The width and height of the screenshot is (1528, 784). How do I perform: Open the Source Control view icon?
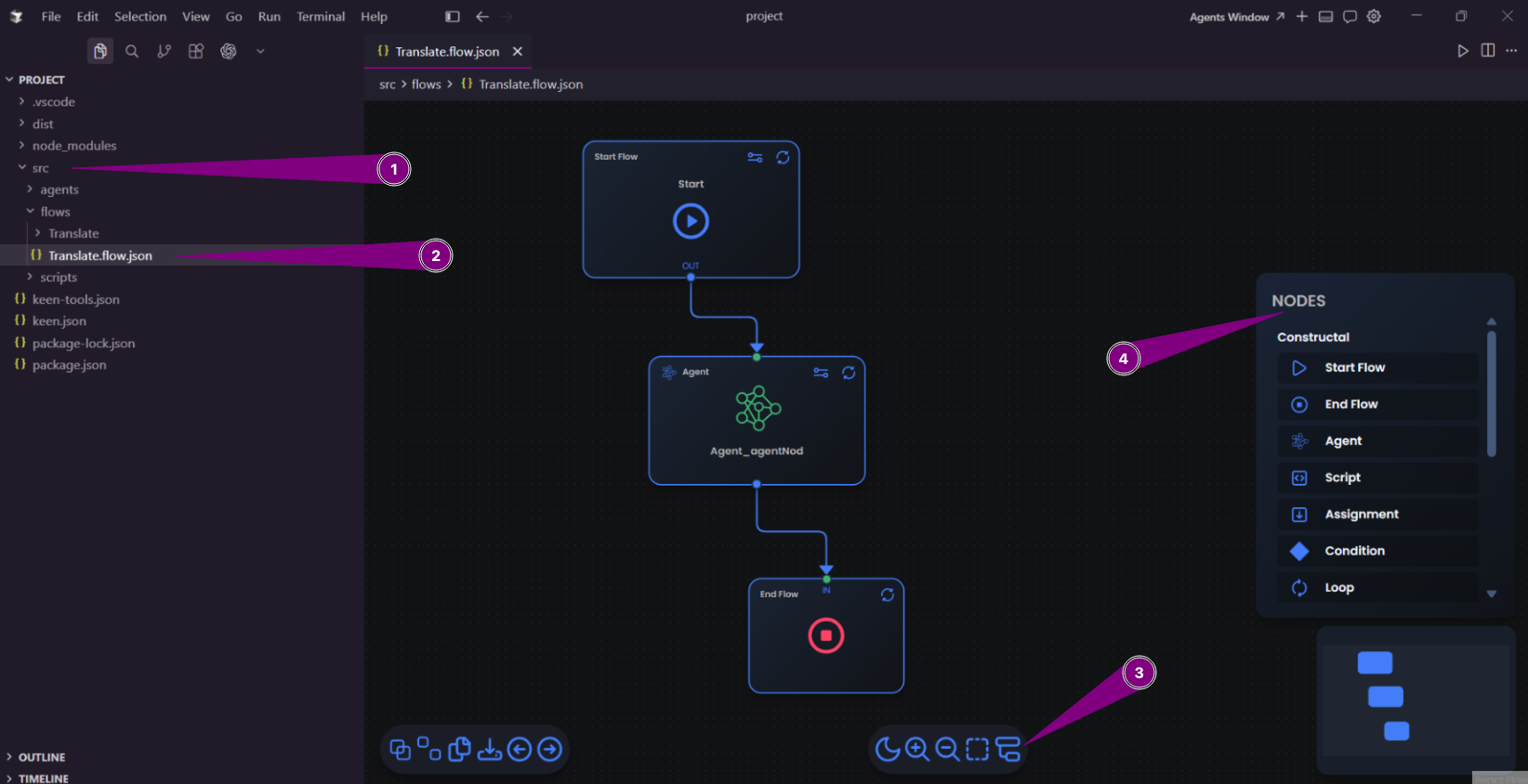[x=165, y=51]
